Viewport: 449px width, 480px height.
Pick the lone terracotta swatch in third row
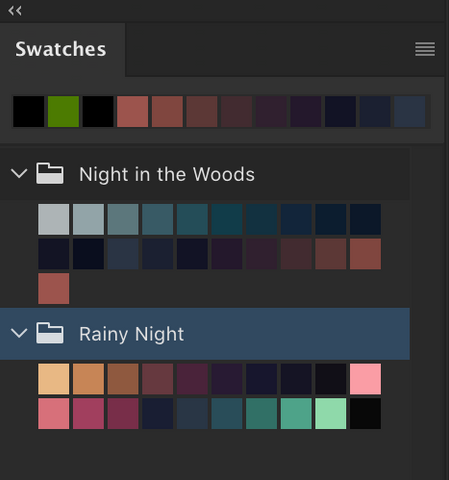tap(54, 289)
